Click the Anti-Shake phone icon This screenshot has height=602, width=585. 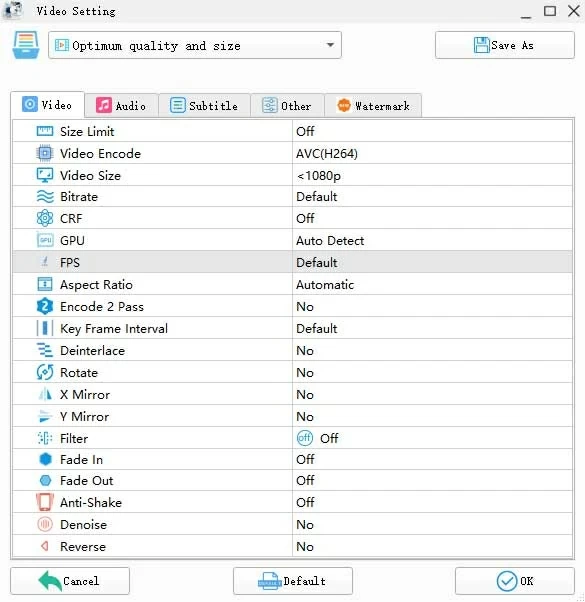[45, 502]
